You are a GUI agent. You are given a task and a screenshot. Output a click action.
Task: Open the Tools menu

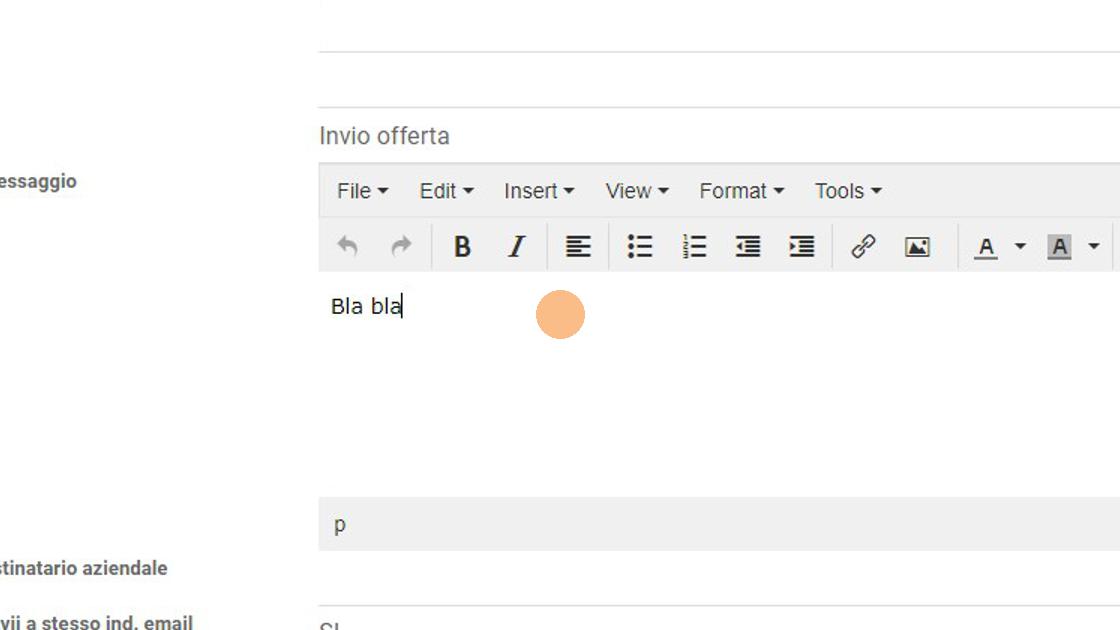(848, 191)
